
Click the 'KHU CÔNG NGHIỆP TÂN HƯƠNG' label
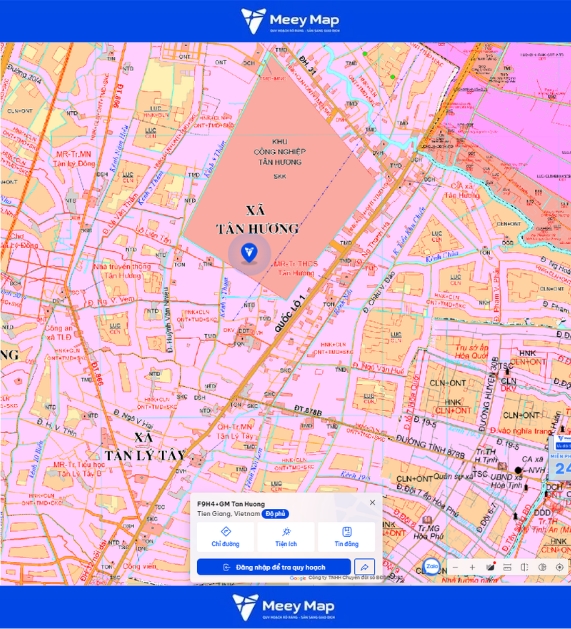(280, 152)
